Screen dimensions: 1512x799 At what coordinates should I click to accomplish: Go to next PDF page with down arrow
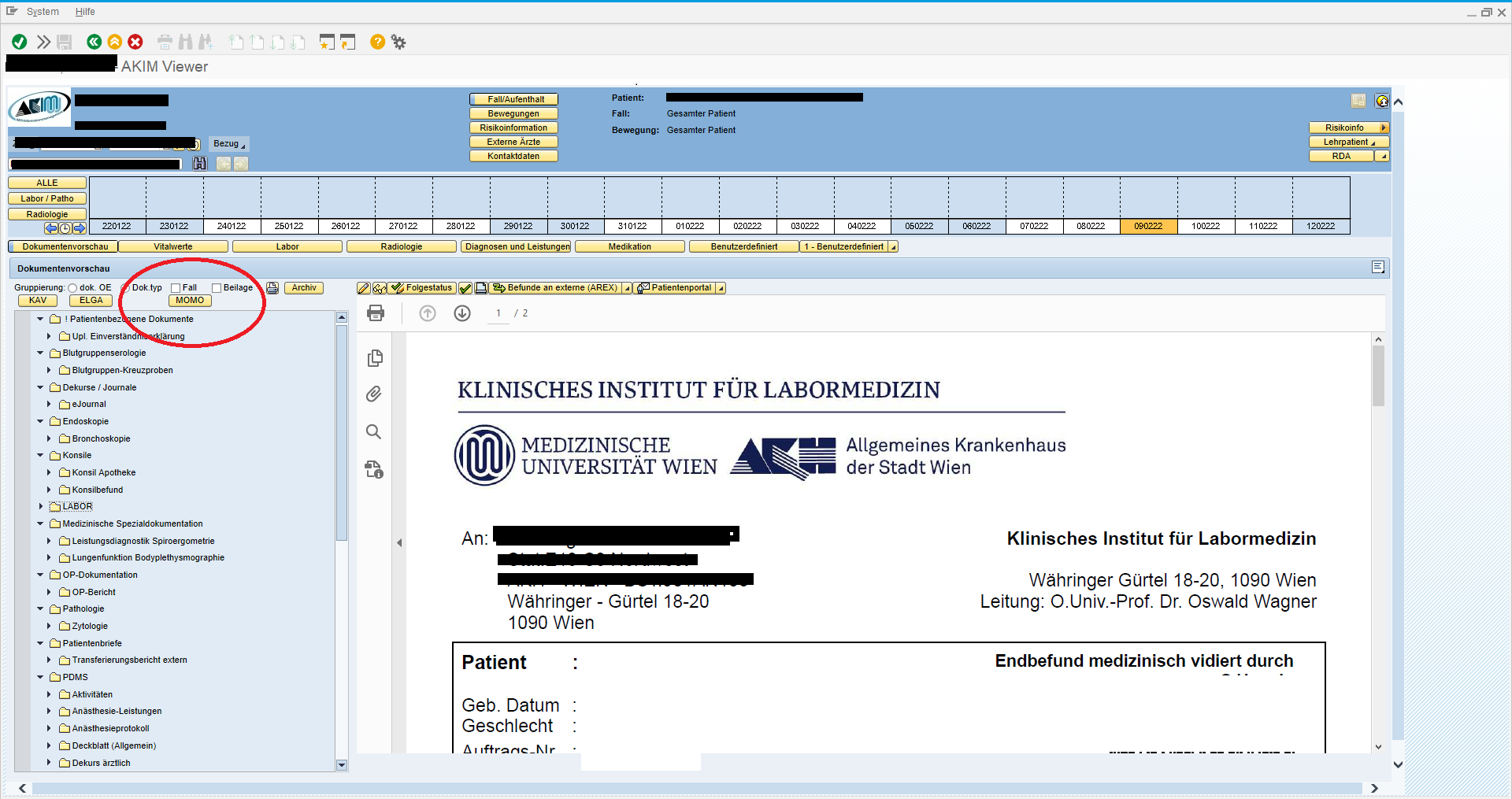pyautogui.click(x=462, y=313)
